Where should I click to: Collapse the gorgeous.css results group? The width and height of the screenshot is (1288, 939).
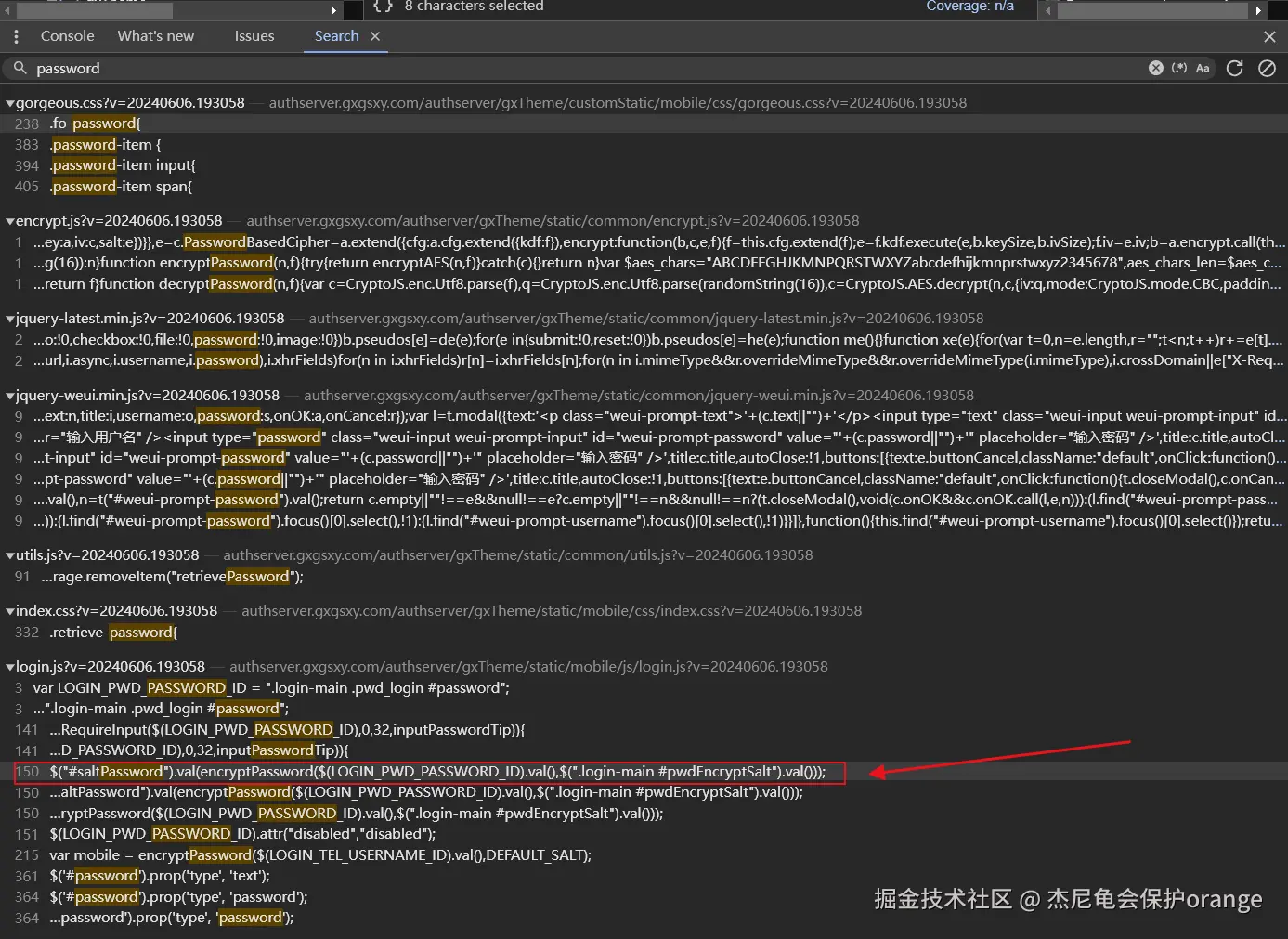tap(10, 103)
